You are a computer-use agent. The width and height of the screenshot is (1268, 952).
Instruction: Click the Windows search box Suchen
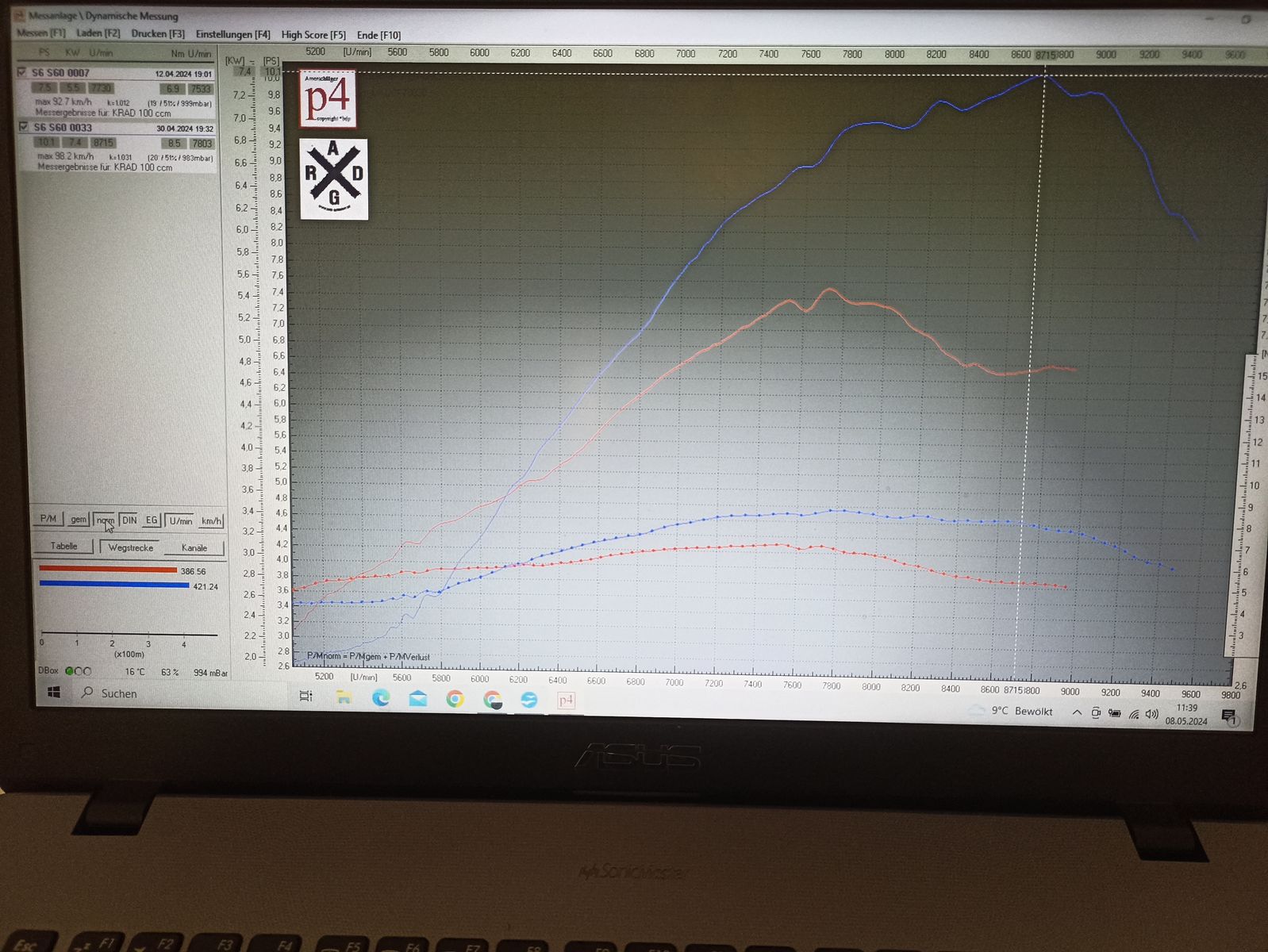tap(119, 693)
